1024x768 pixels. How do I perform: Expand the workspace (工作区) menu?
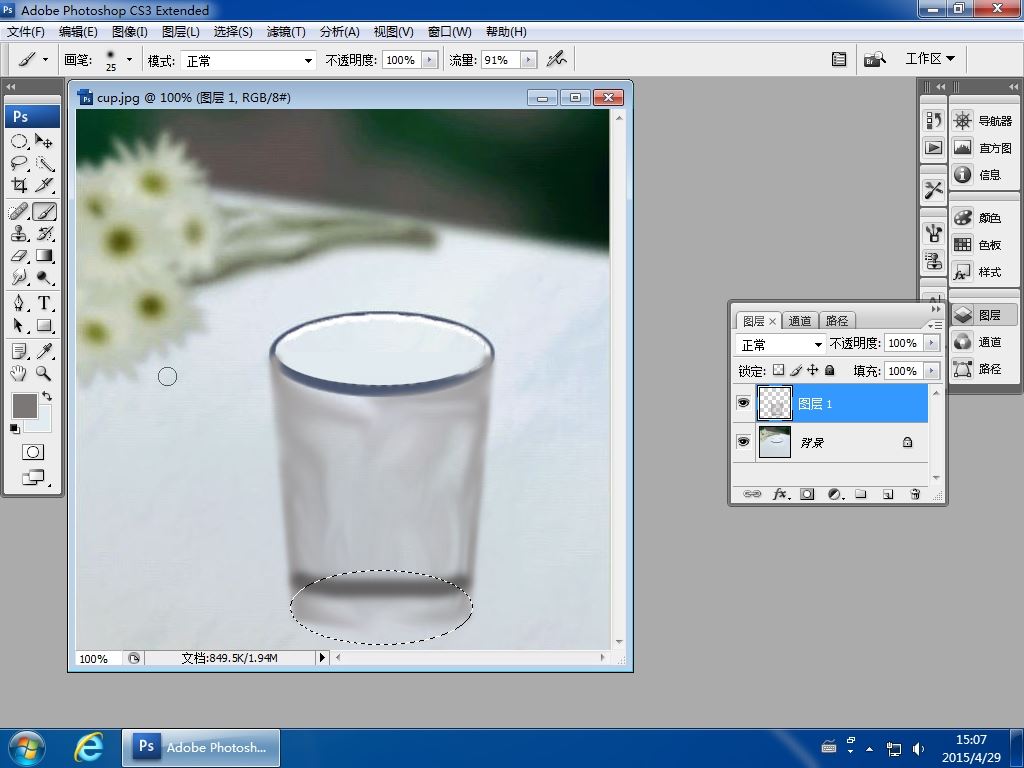(929, 59)
